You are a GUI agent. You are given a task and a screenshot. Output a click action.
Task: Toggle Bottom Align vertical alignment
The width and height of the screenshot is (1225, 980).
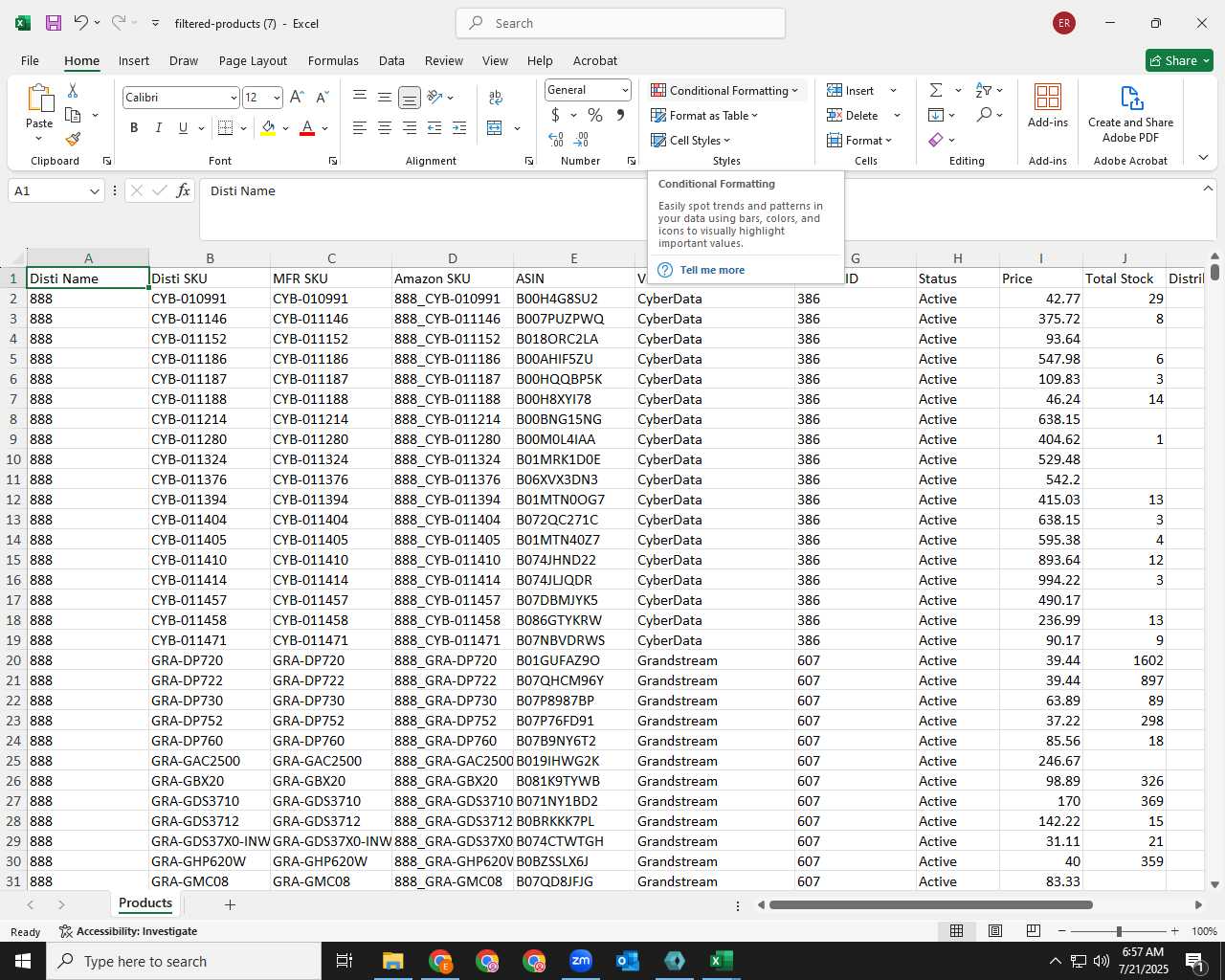click(410, 97)
